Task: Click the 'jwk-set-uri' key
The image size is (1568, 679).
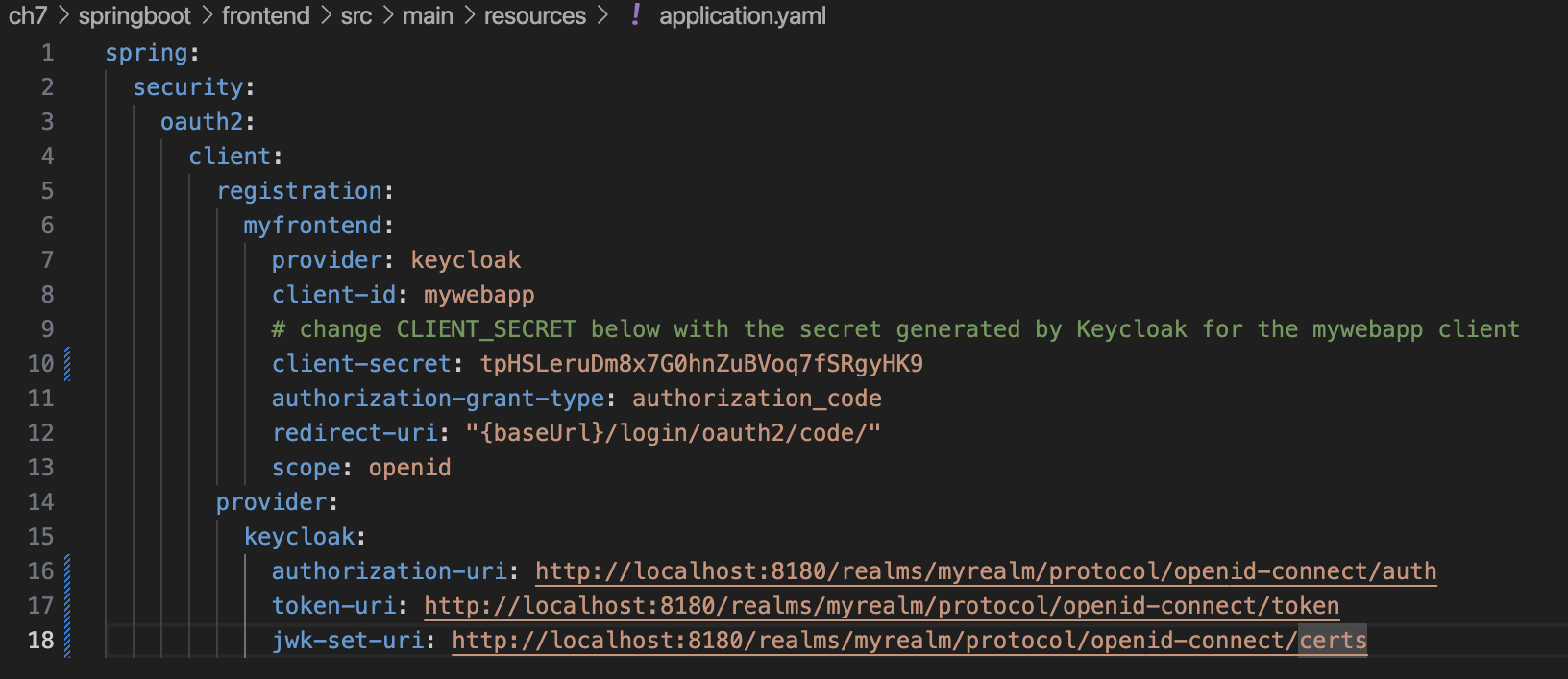Action: (348, 641)
